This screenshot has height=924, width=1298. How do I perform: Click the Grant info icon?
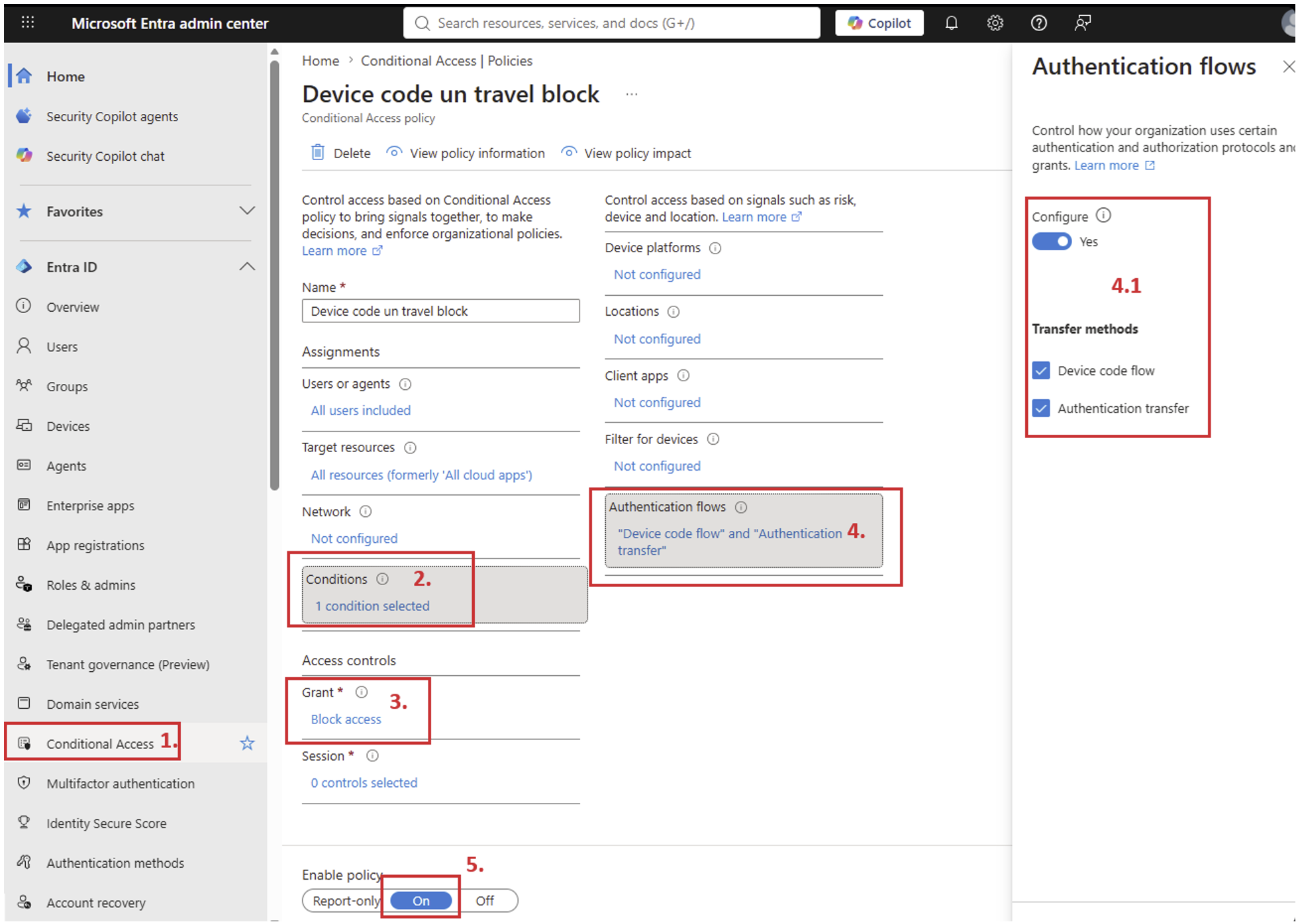(x=362, y=692)
